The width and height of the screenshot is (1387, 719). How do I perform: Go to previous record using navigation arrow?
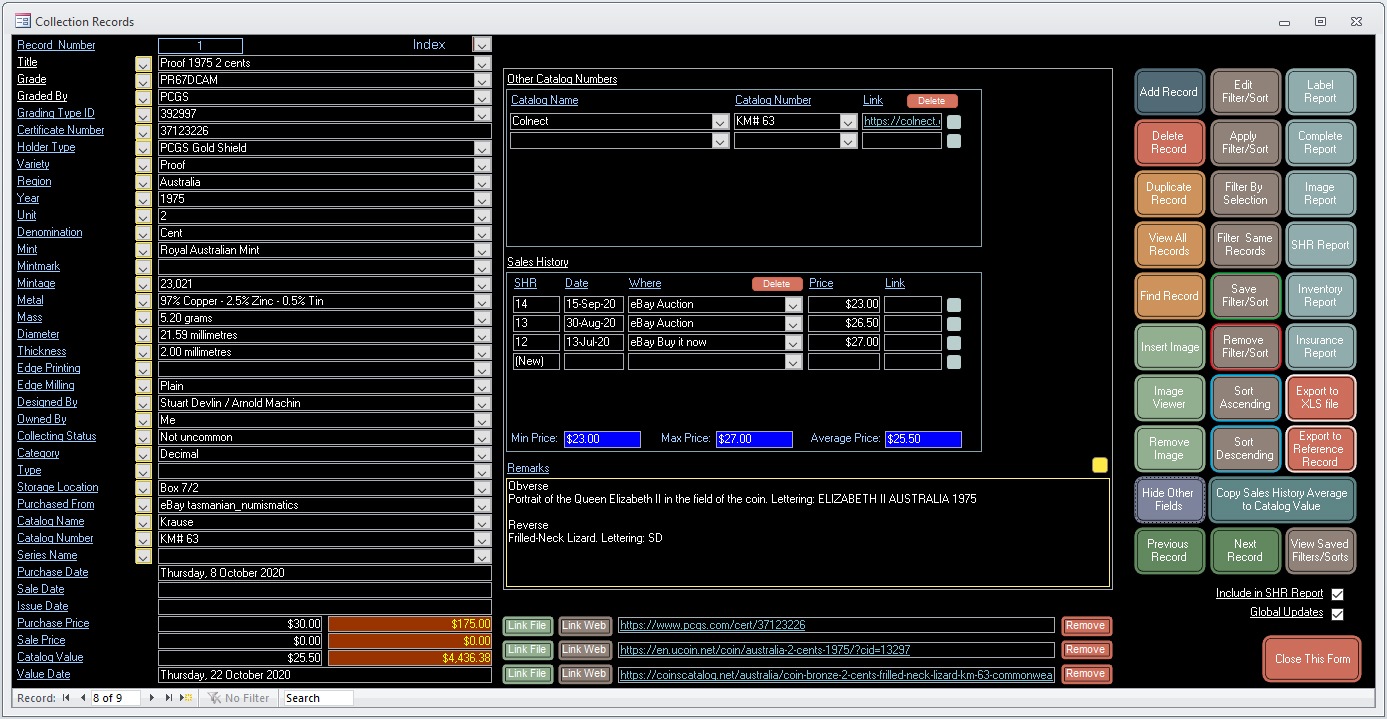82,698
